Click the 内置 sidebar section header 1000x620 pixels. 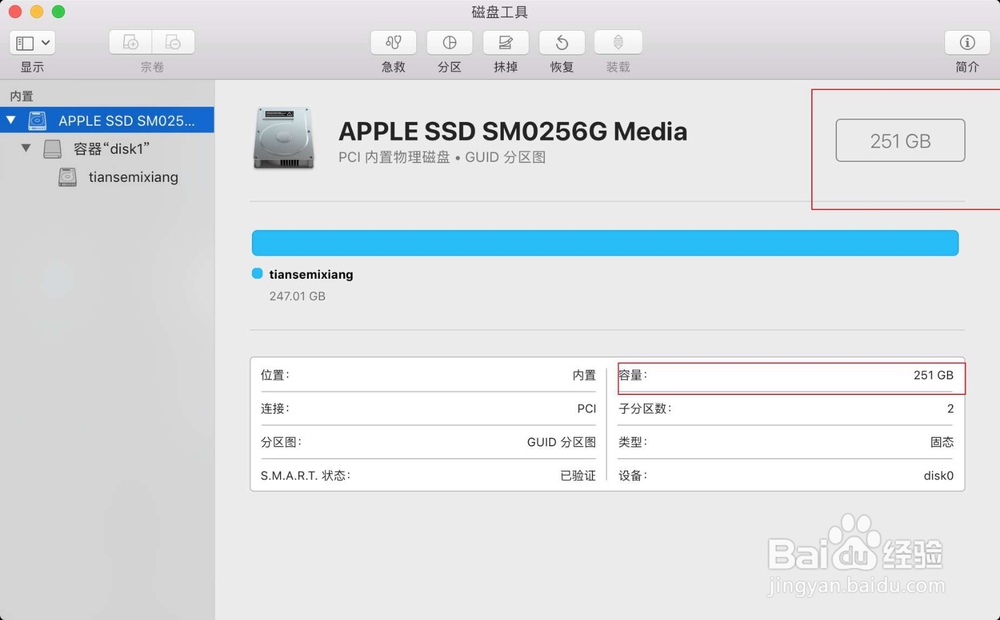point(21,96)
